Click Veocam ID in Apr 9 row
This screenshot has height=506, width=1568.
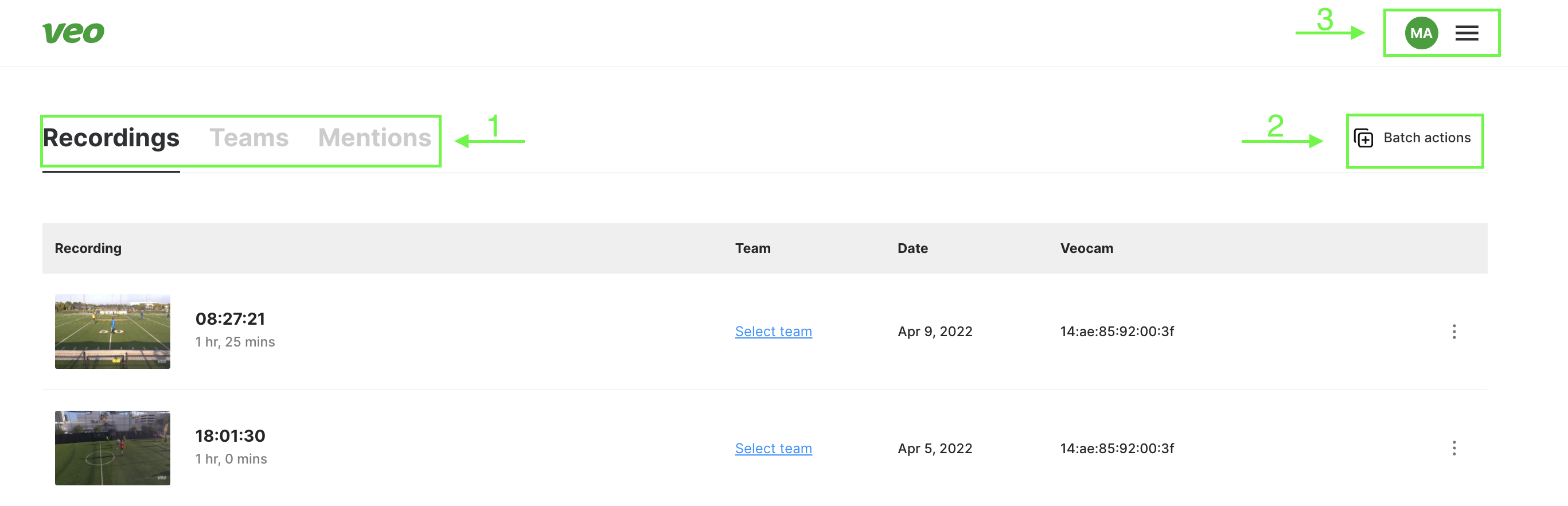pos(1117,331)
